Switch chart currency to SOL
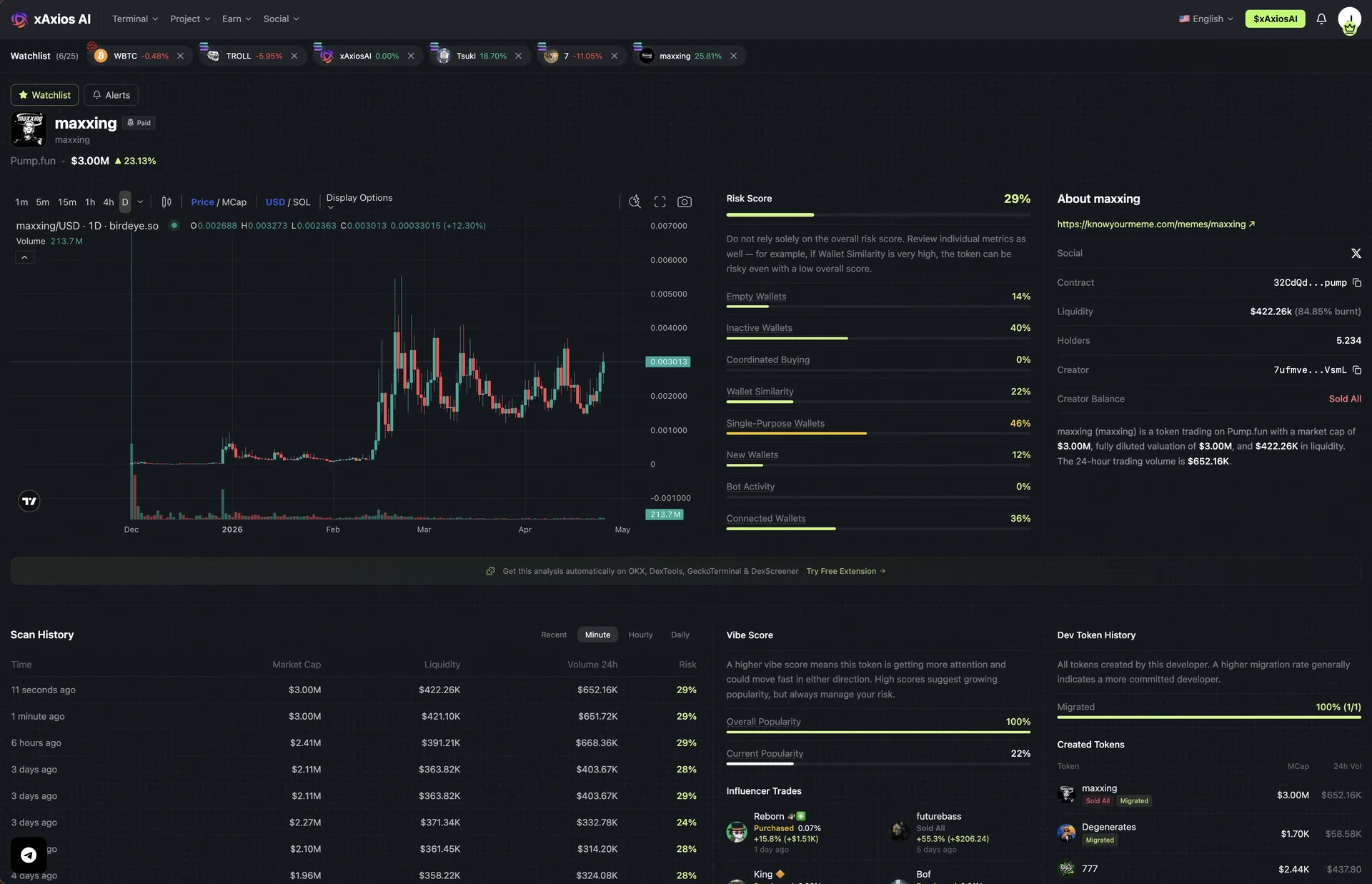Screen dimensions: 1372x884 tap(302, 202)
